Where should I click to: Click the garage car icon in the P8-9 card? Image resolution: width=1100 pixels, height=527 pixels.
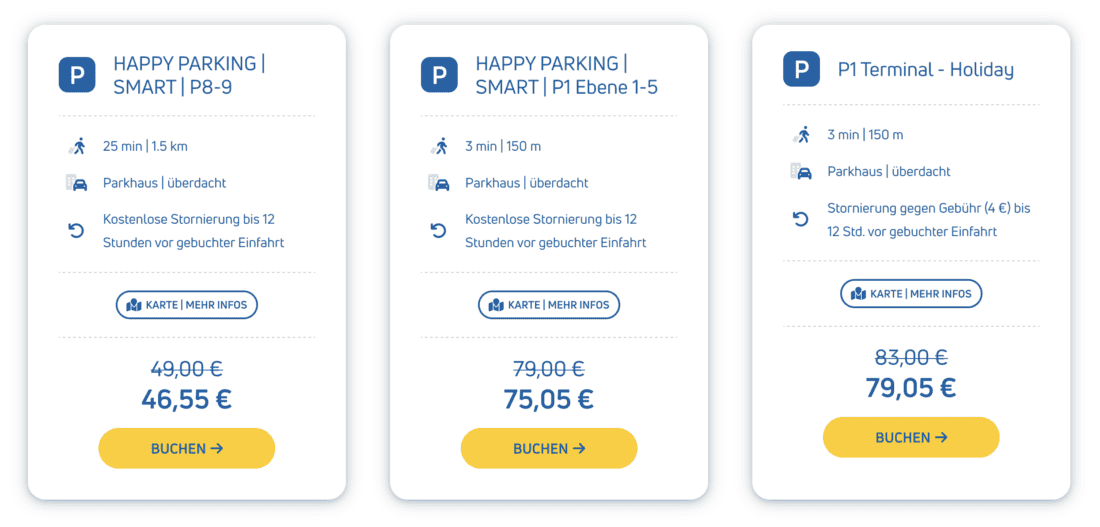click(76, 183)
